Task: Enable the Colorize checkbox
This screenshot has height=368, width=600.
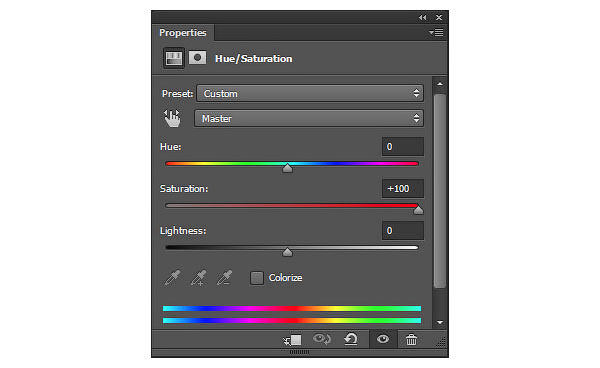Action: [x=257, y=278]
